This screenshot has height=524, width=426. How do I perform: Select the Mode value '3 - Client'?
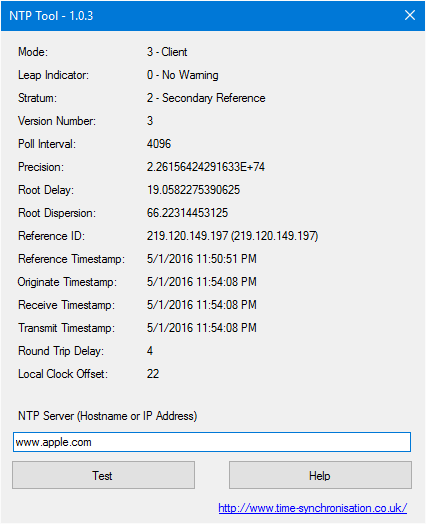(167, 52)
